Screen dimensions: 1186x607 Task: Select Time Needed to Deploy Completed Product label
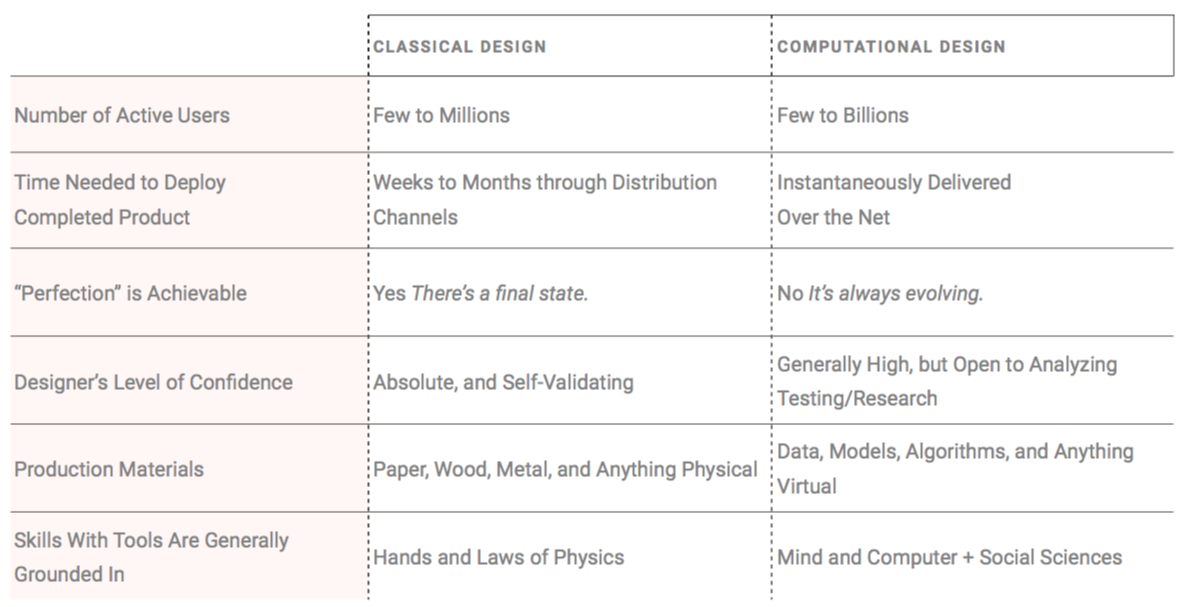click(x=120, y=200)
